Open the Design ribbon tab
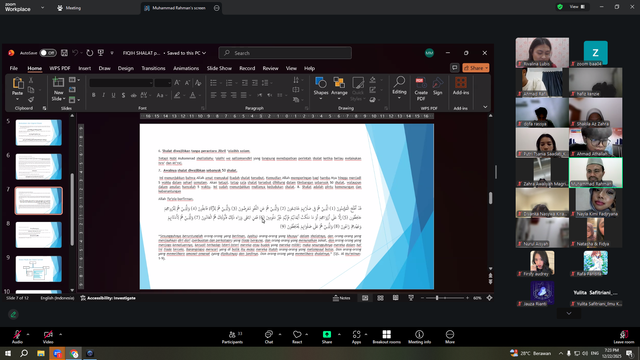 click(x=126, y=69)
